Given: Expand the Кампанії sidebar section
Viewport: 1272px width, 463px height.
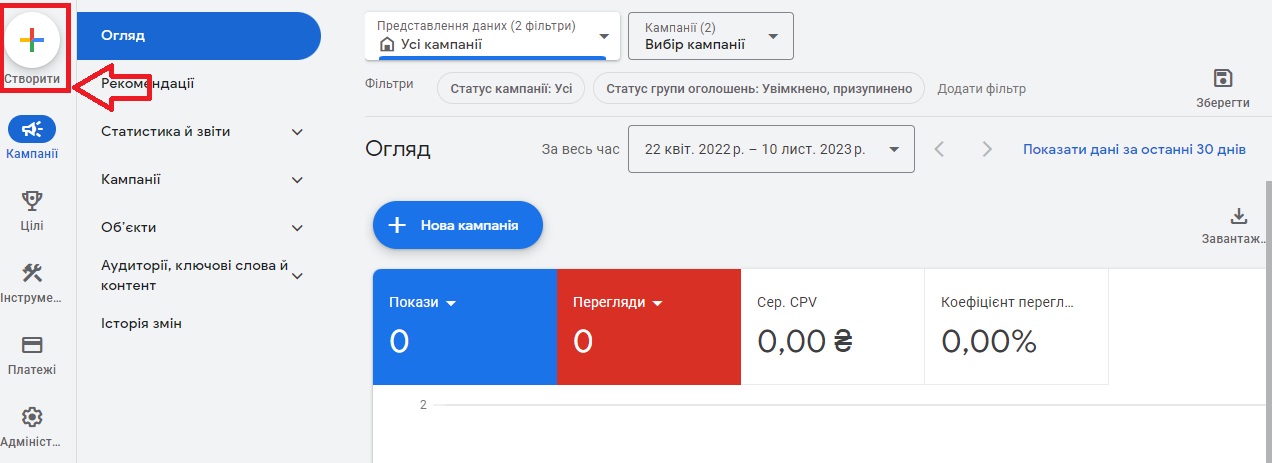Looking at the screenshot, I should (297, 180).
